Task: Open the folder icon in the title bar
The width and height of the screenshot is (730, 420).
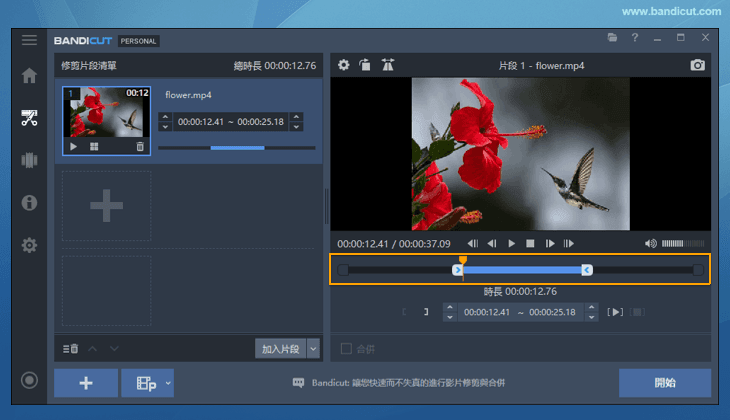Action: [x=612, y=38]
